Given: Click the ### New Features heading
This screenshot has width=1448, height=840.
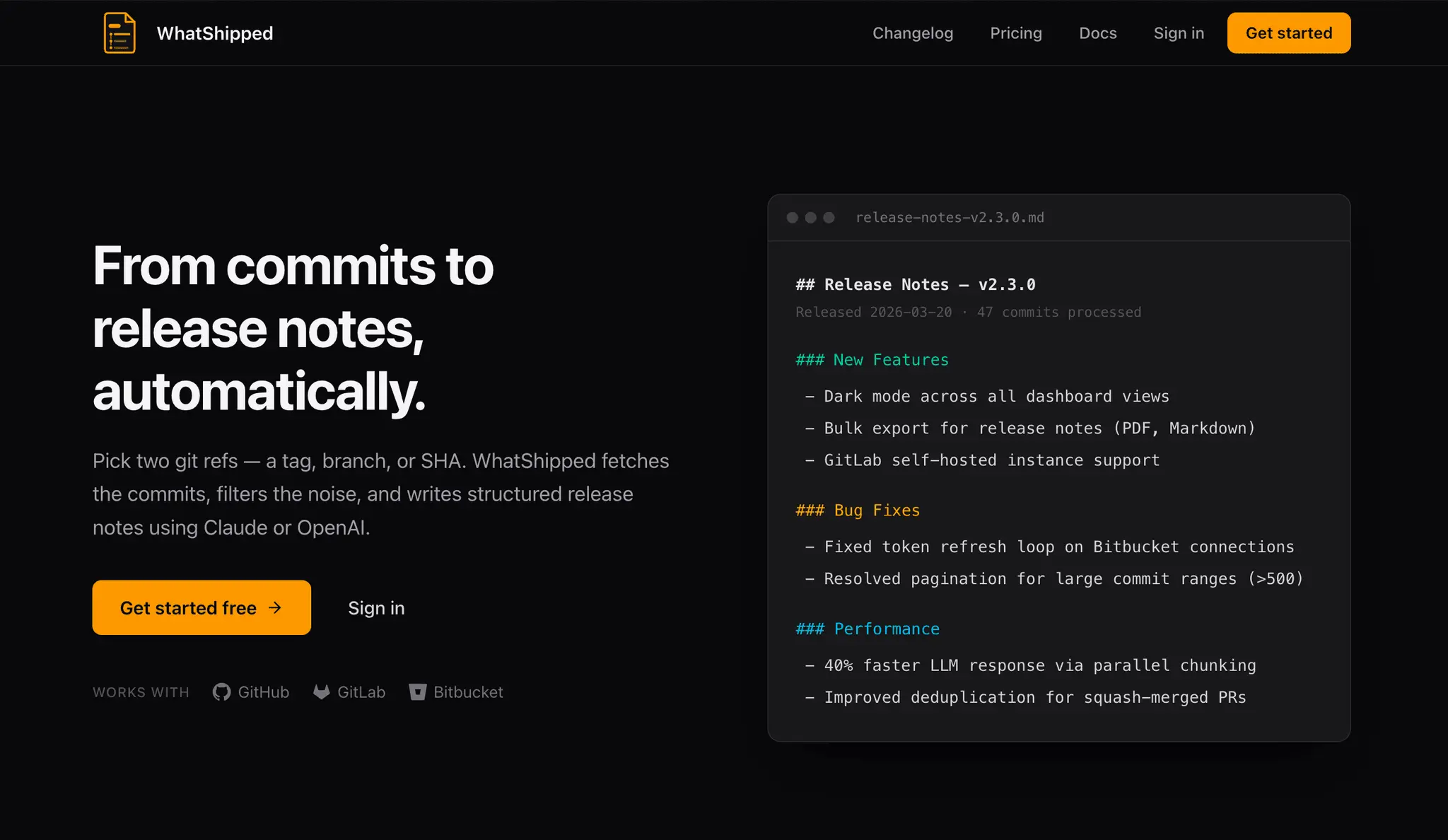Looking at the screenshot, I should (x=872, y=360).
